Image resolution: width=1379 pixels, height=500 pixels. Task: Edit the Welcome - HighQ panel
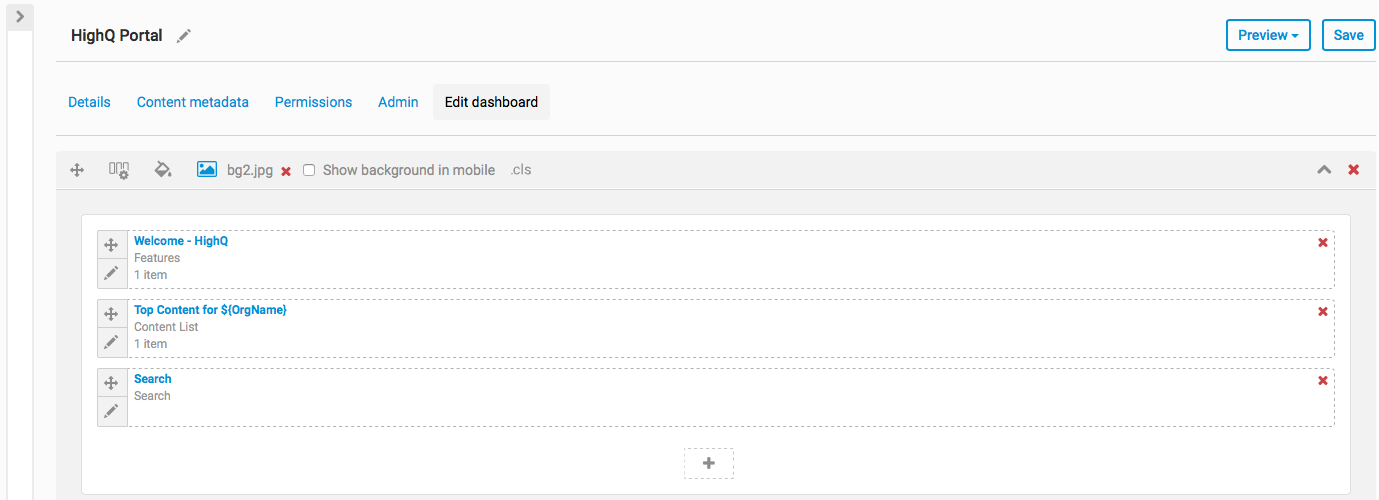click(x=112, y=273)
